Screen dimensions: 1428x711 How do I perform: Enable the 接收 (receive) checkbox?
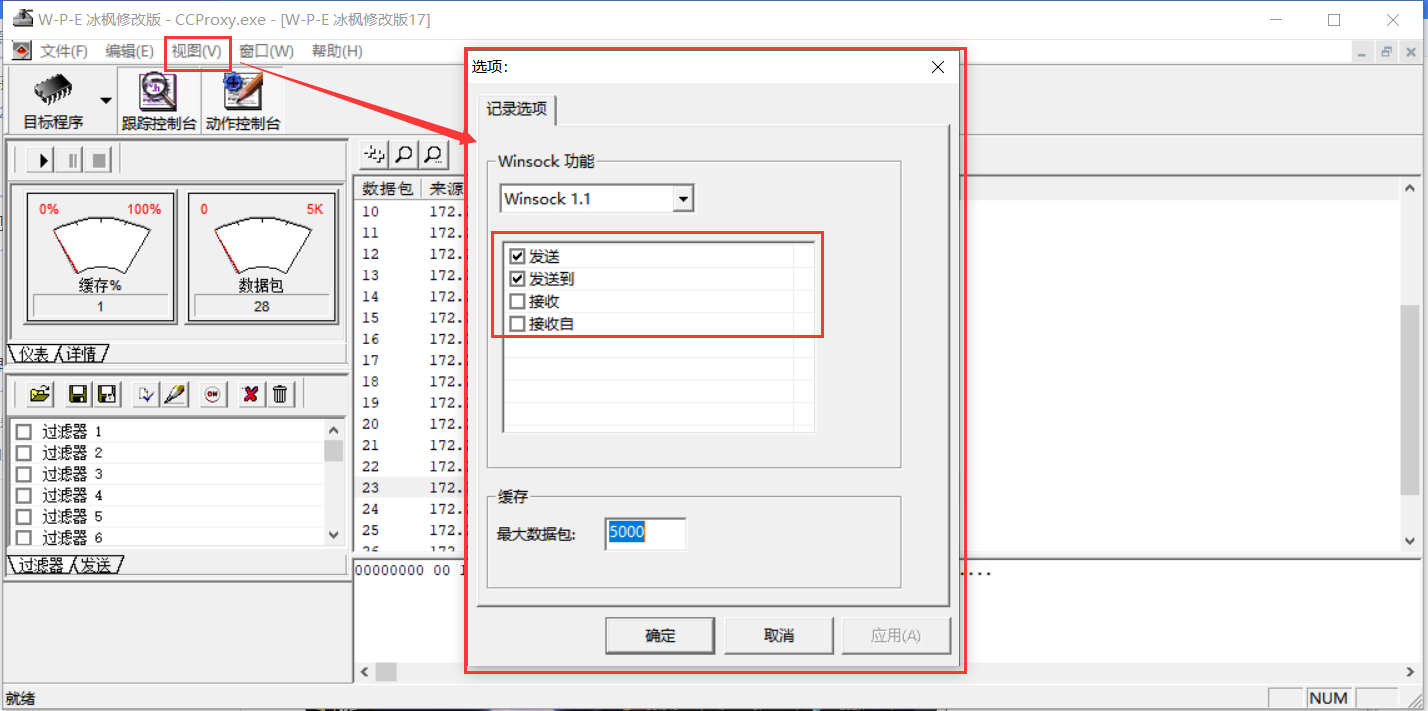517,300
